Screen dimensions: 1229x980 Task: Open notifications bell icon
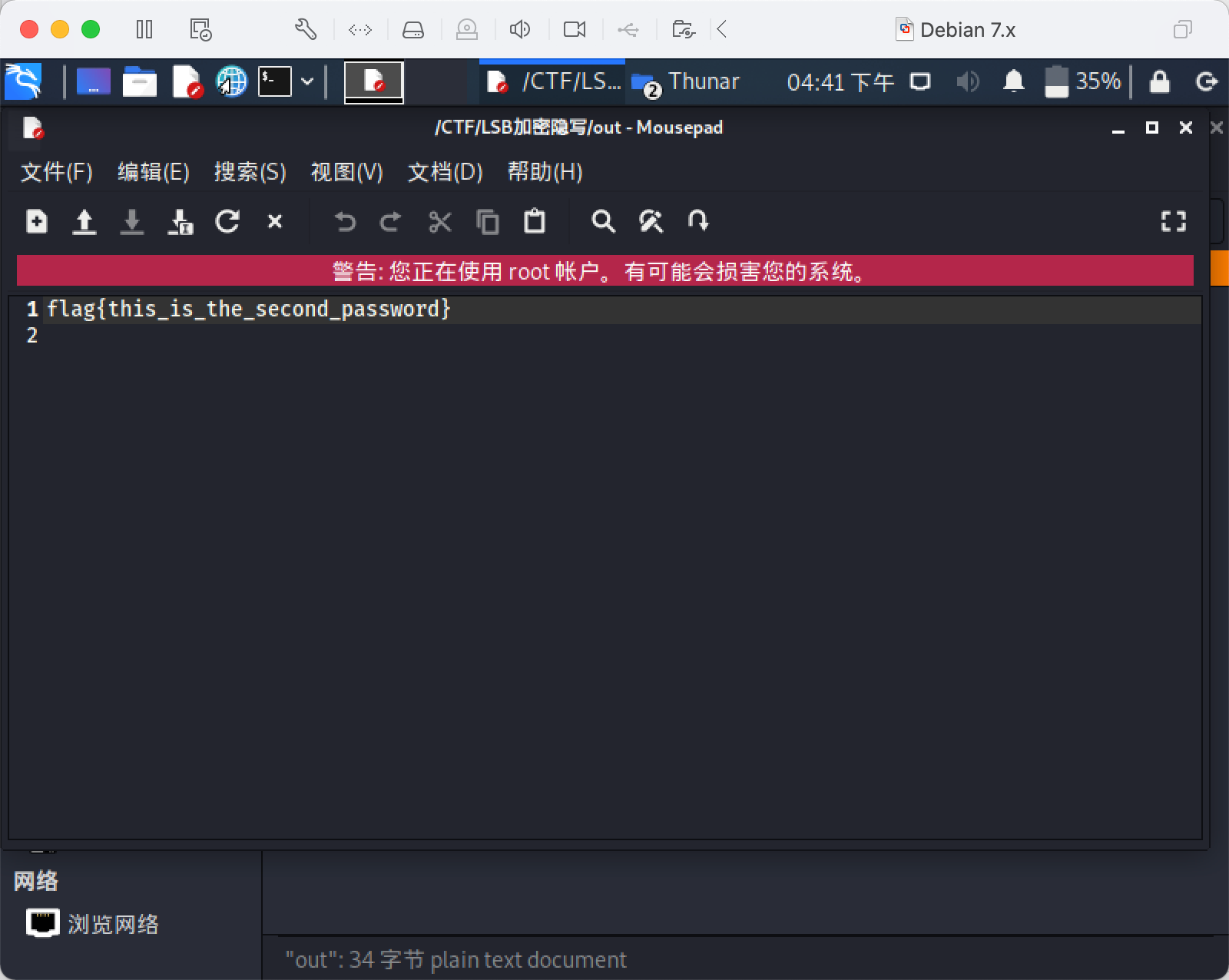[x=1014, y=81]
